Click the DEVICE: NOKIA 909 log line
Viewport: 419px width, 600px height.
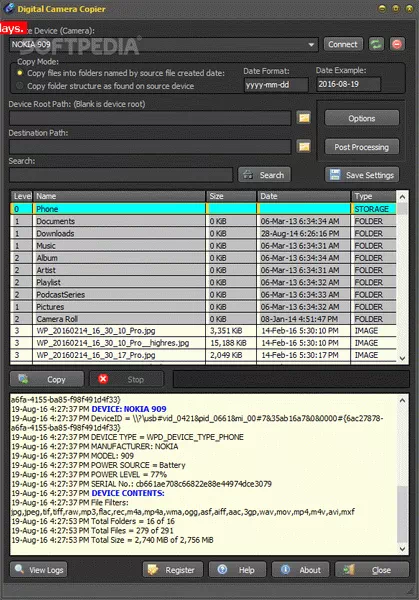[129, 409]
